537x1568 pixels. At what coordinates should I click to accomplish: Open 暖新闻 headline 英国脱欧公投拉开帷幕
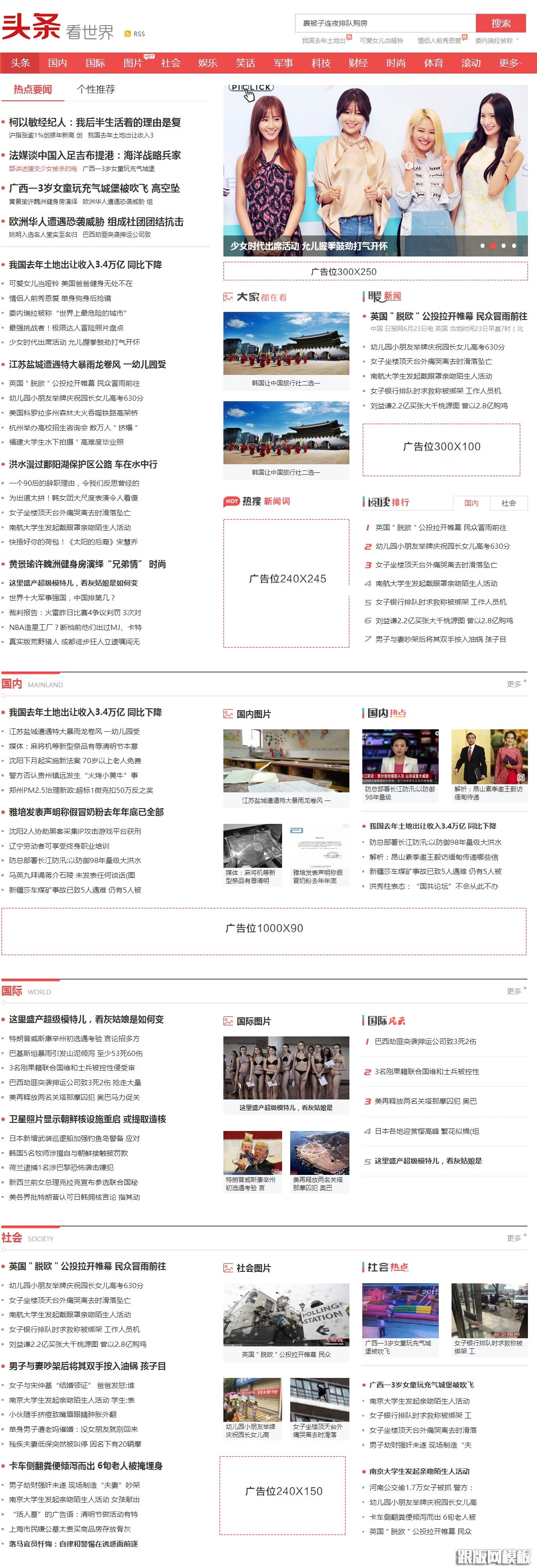(448, 316)
